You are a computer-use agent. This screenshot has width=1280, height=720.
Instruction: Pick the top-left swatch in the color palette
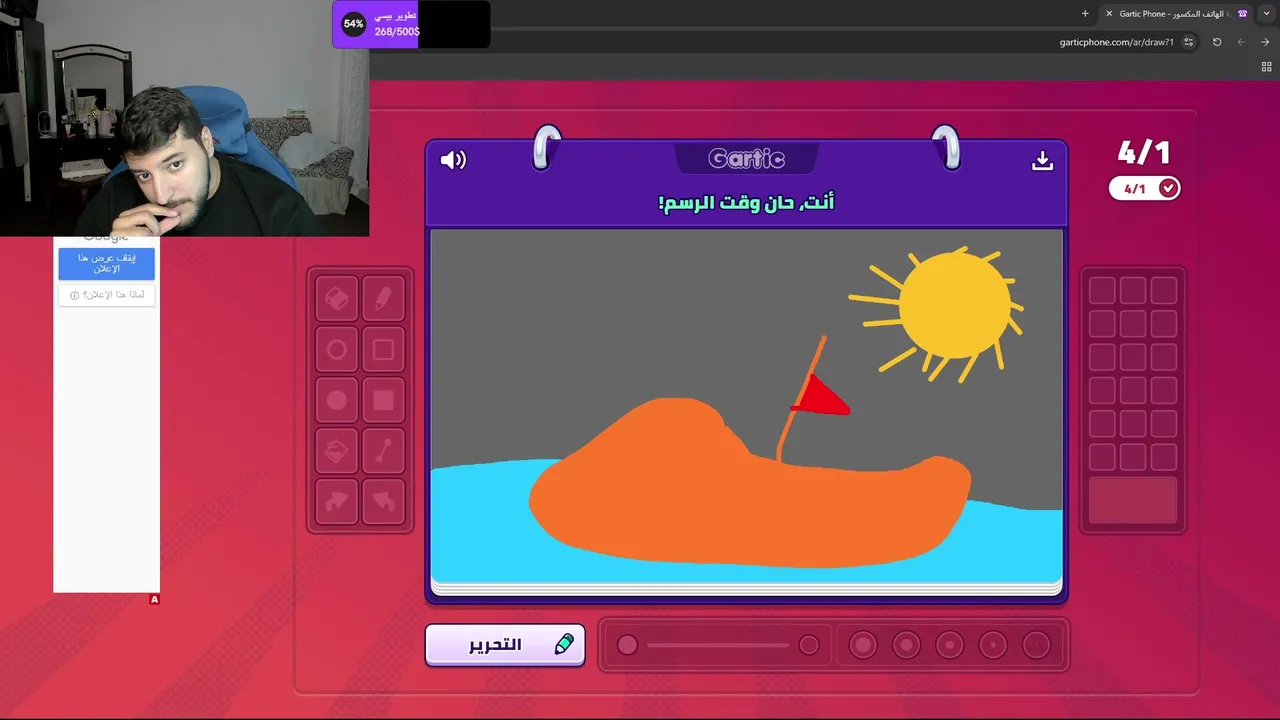(1102, 290)
